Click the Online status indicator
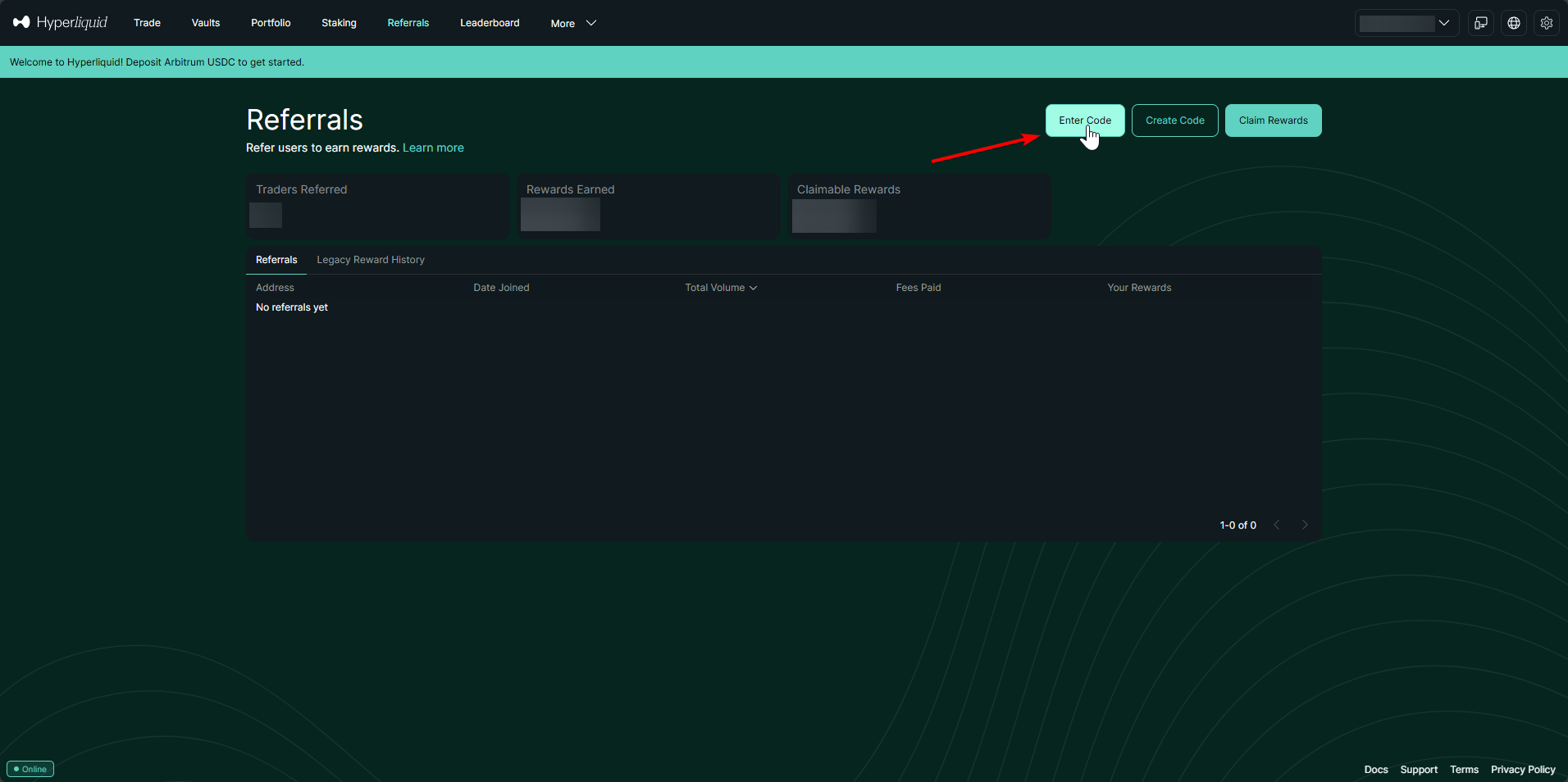1568x782 pixels. (x=30, y=769)
